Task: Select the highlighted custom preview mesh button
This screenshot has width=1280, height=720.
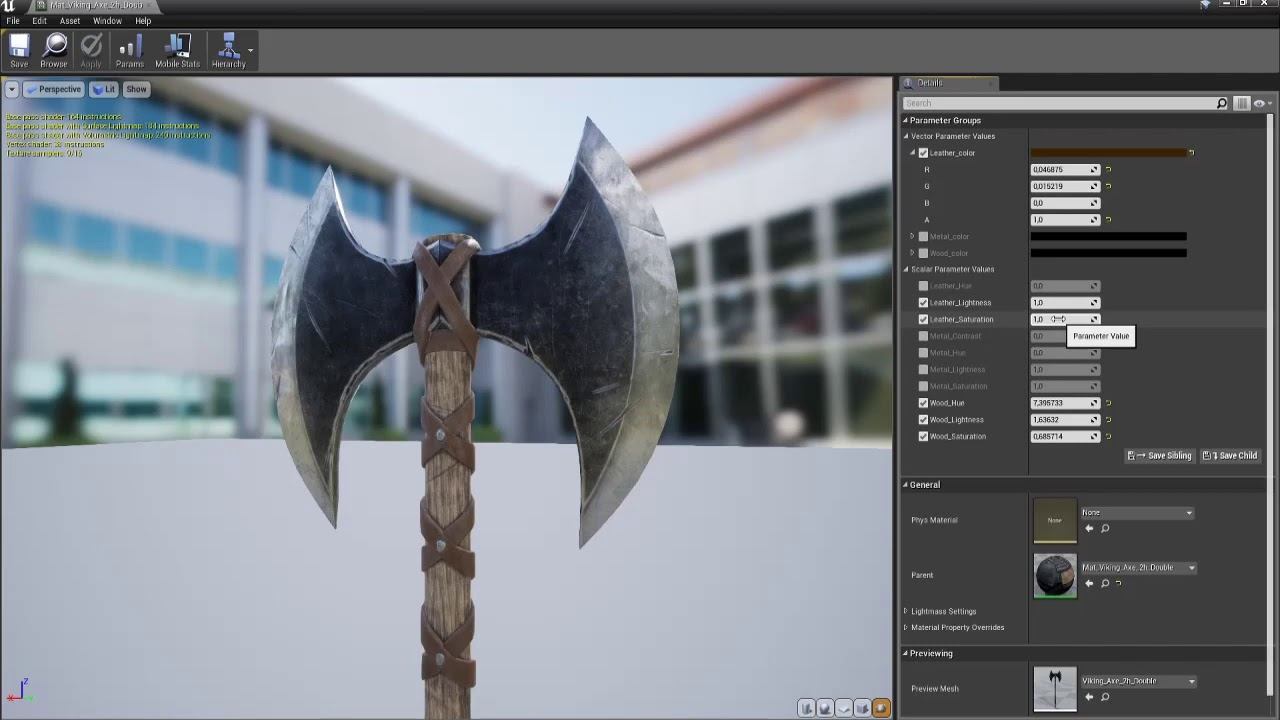Action: pos(881,708)
